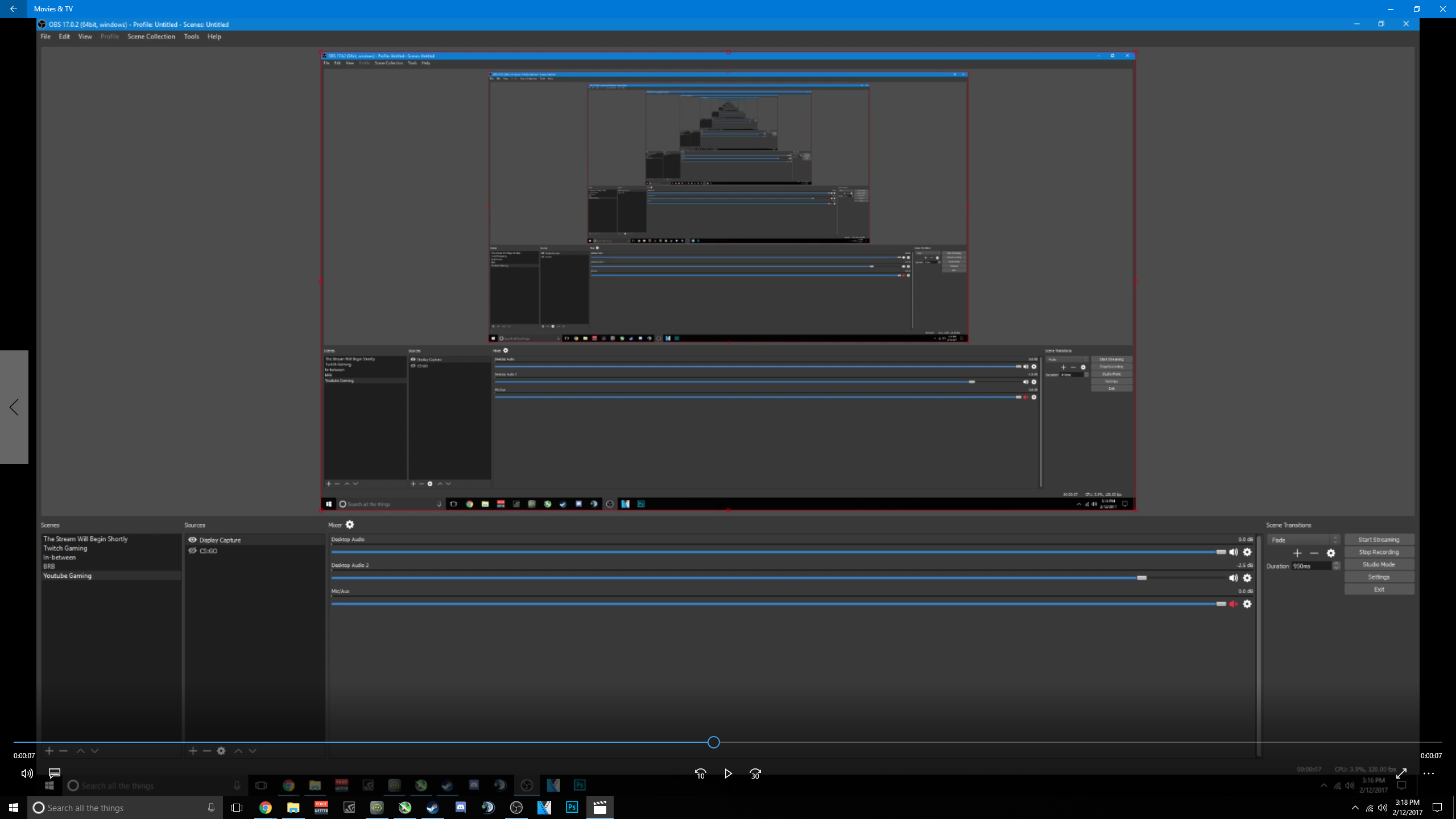Click the Stop Recording button in OBS
Viewport: 1456px width, 819px height.
(1379, 552)
